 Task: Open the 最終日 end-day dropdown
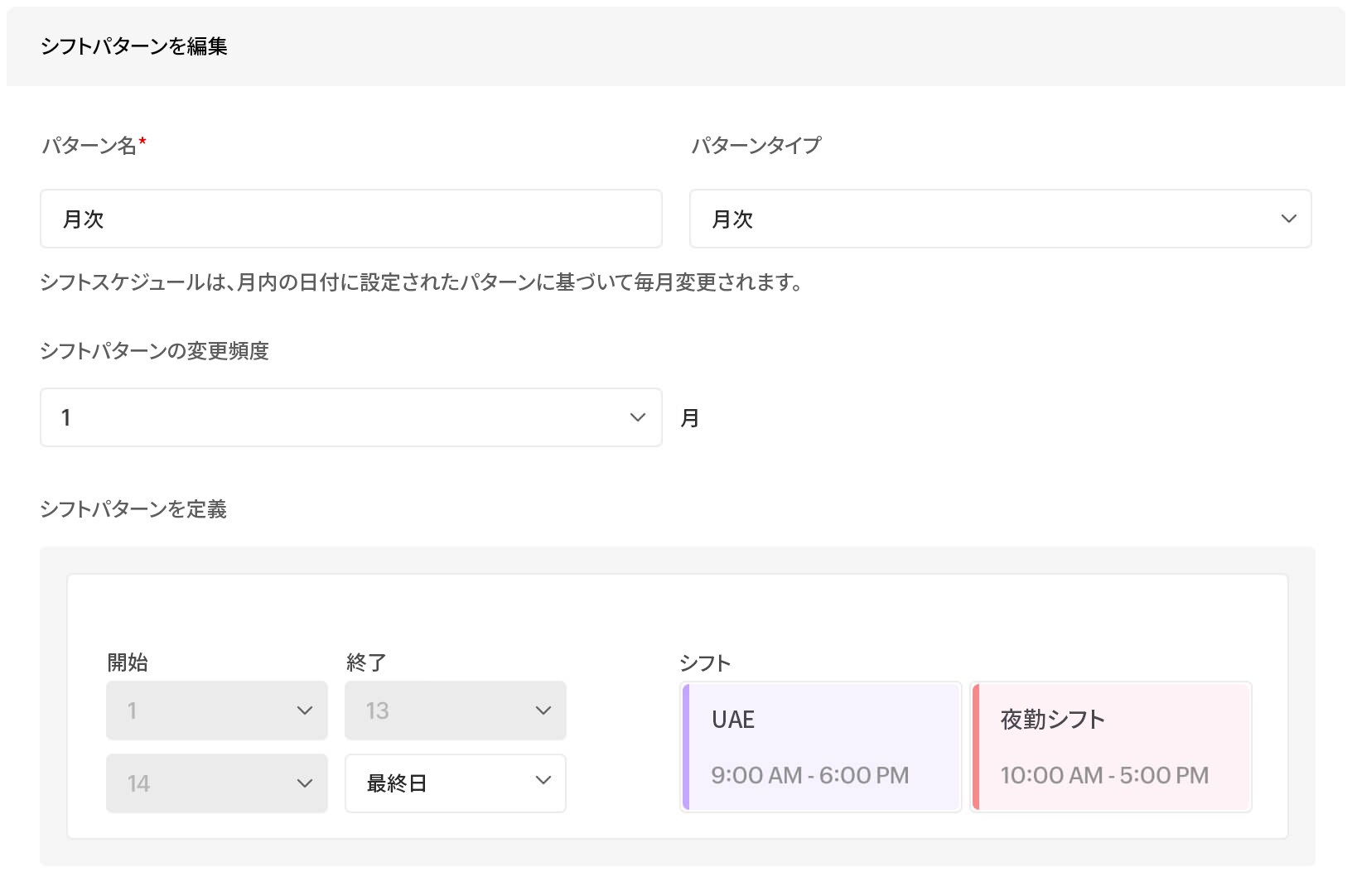(455, 783)
